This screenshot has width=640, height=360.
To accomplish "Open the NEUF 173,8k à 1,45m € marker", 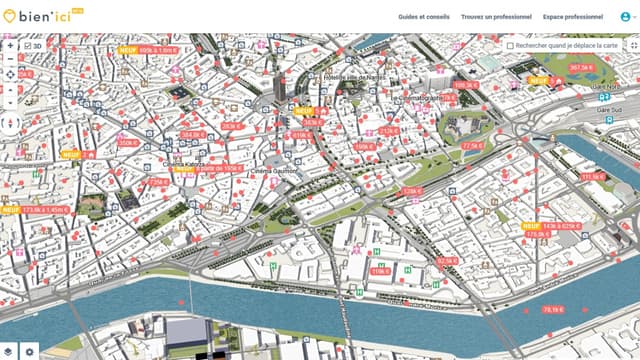I will point(35,210).
